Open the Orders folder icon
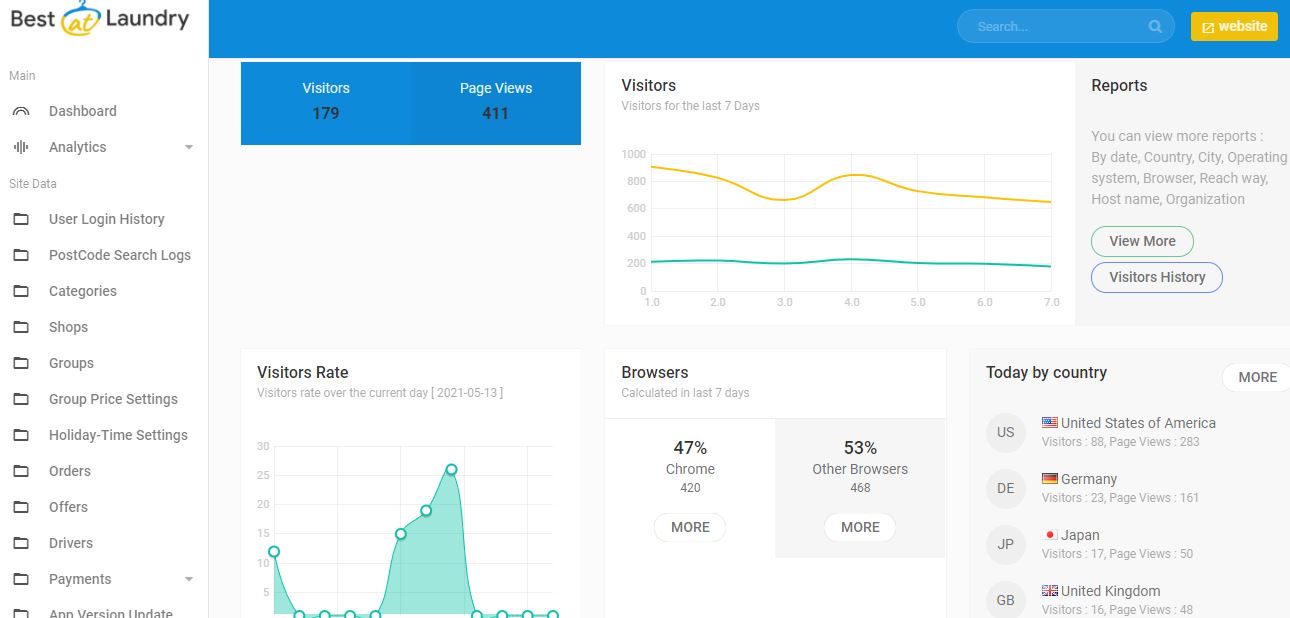Image resolution: width=1290 pixels, height=618 pixels. pyautogui.click(x=22, y=471)
